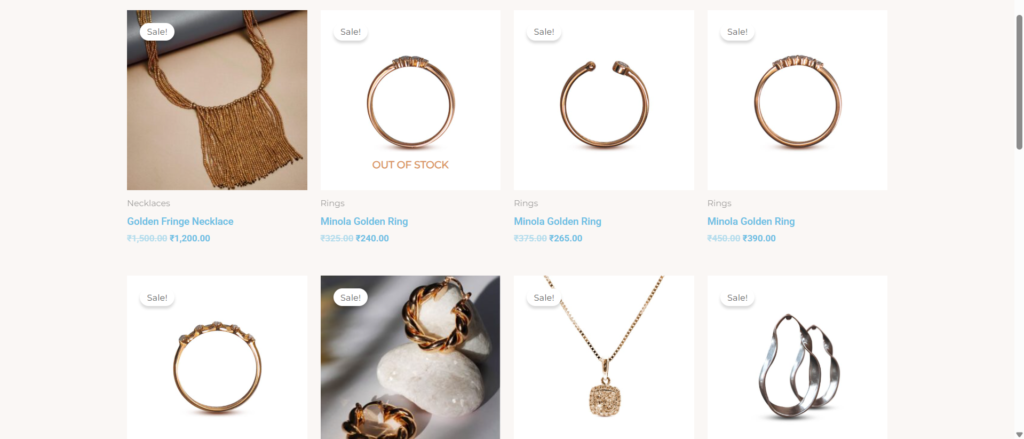The height and width of the screenshot is (439, 1024).
Task: Click the page vertical scrollbar thumb
Action: [1019, 82]
